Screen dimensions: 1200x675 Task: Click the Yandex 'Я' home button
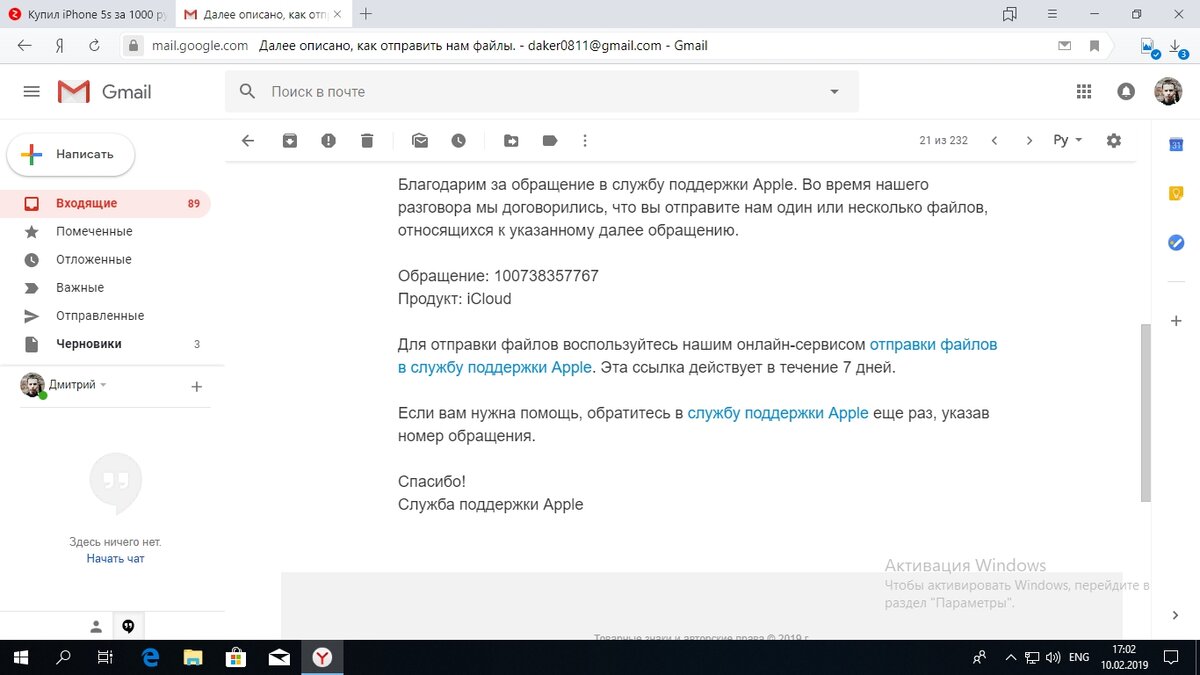60,45
